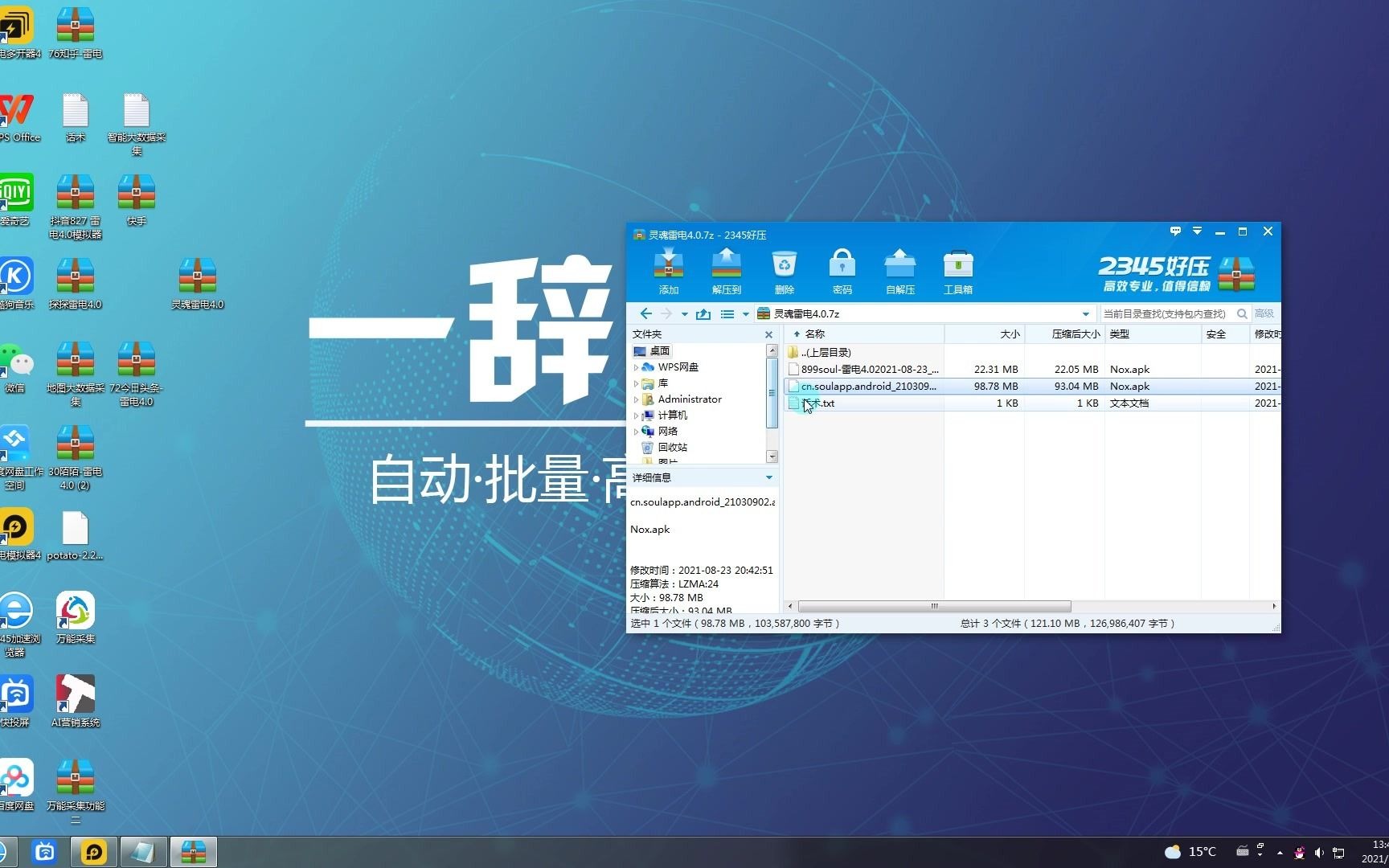The height and width of the screenshot is (868, 1389).
Task: Open the 密码 (Password) lock tool
Action: 842,272
